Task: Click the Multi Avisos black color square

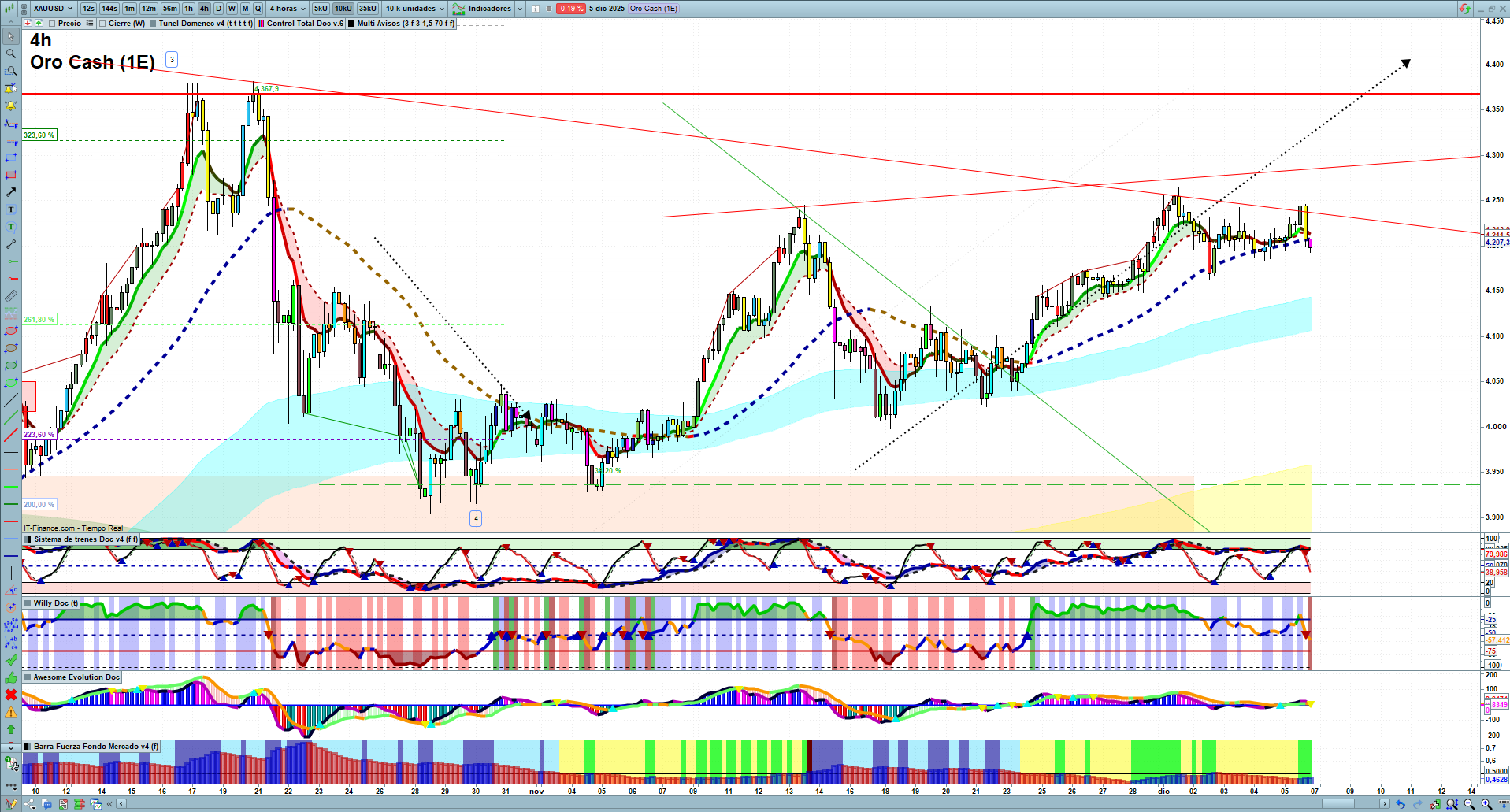Action: (x=351, y=24)
